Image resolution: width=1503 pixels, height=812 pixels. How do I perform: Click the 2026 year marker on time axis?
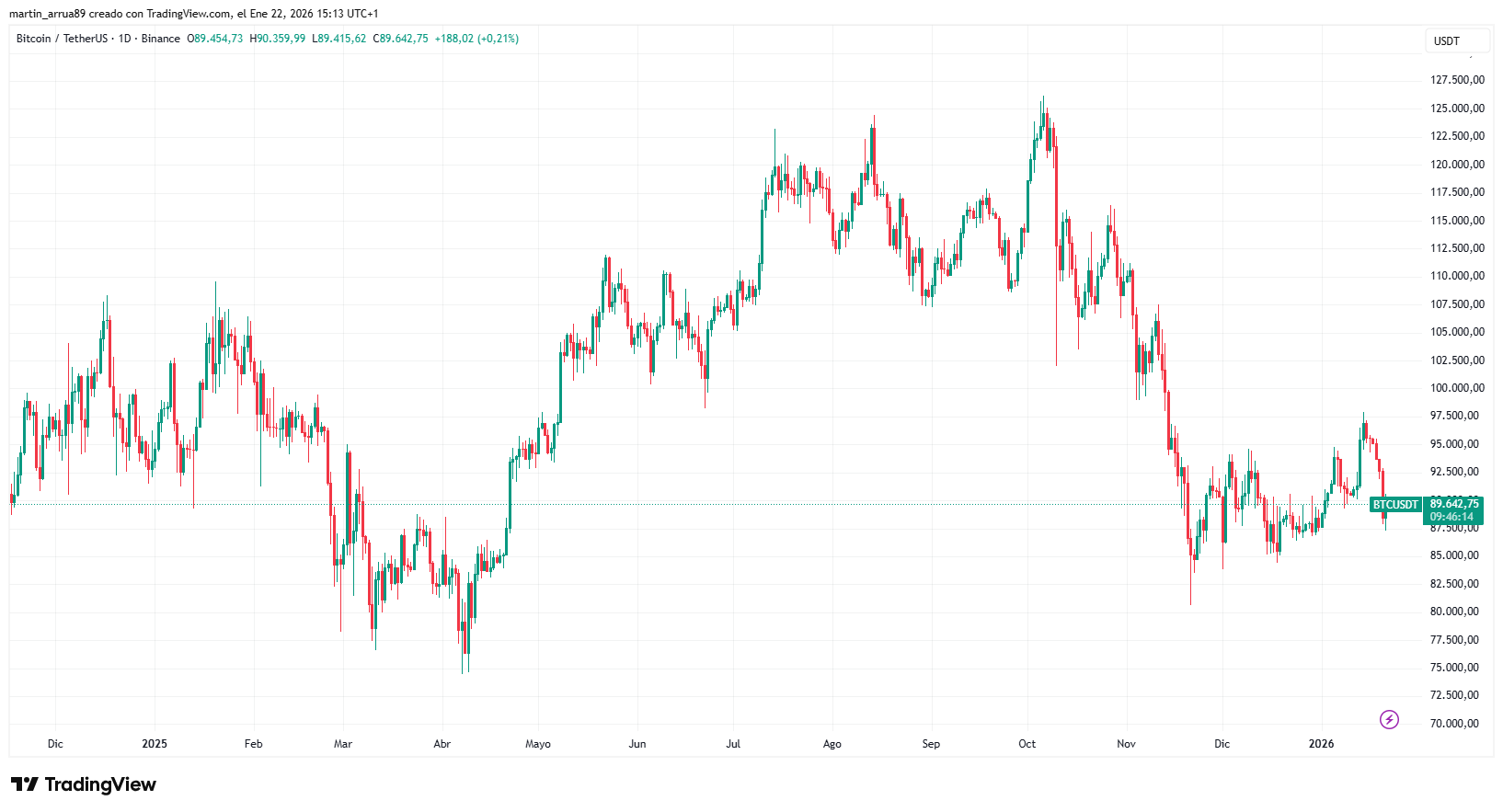click(x=1321, y=744)
